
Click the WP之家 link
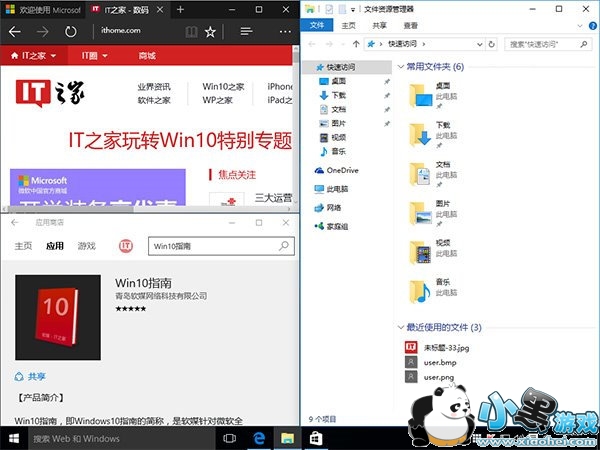217,100
